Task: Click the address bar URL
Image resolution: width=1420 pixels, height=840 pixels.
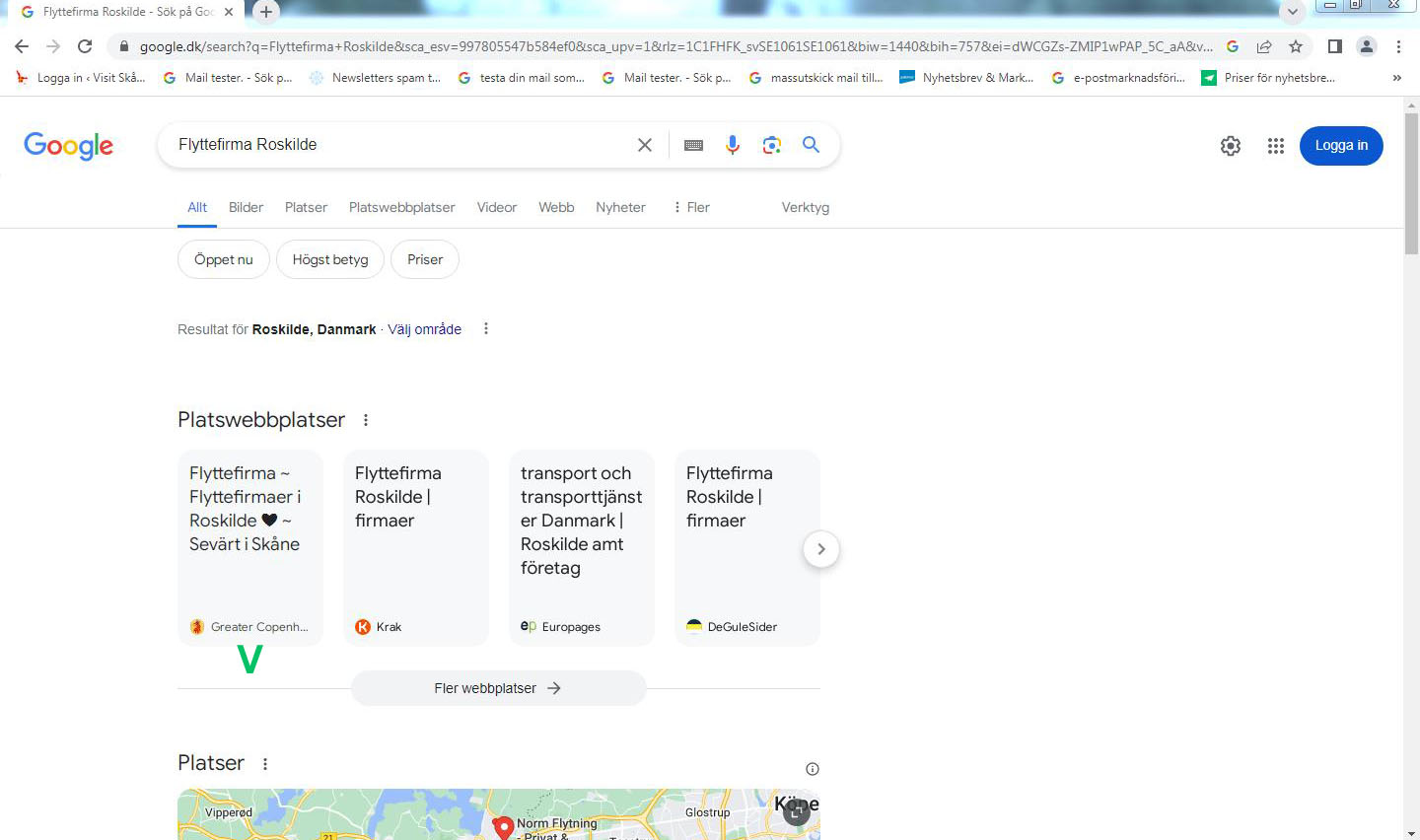Action: 675,46
